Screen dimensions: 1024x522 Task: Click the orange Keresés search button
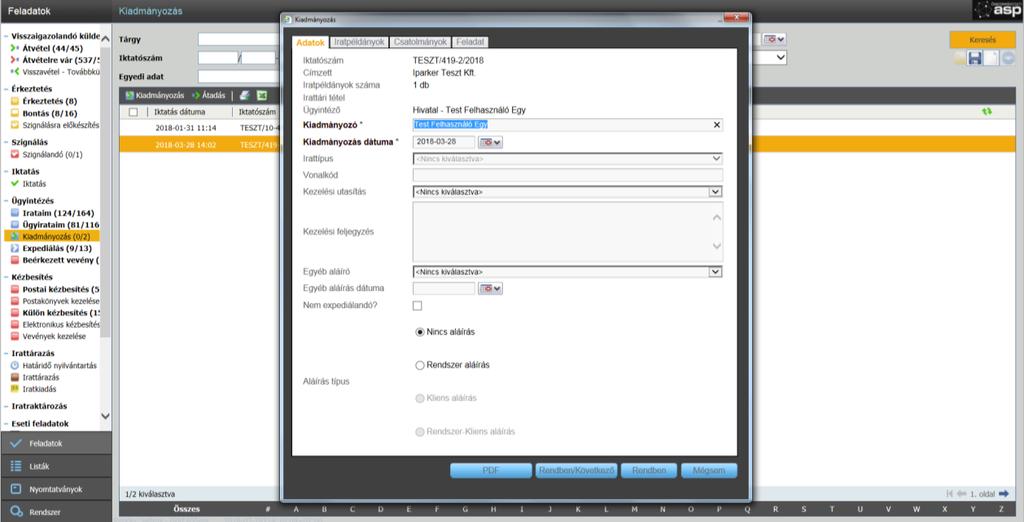982,40
